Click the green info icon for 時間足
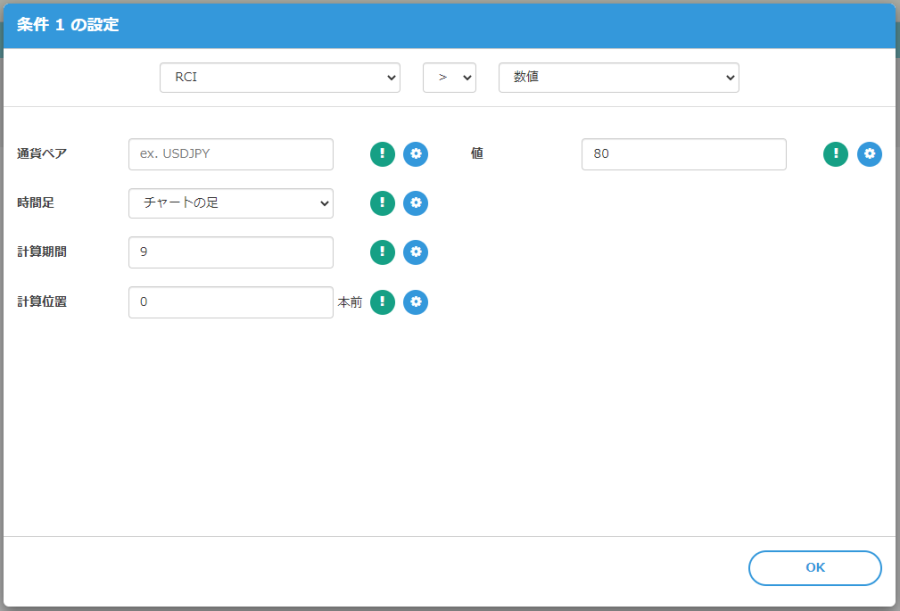This screenshot has width=900, height=611. [x=382, y=203]
